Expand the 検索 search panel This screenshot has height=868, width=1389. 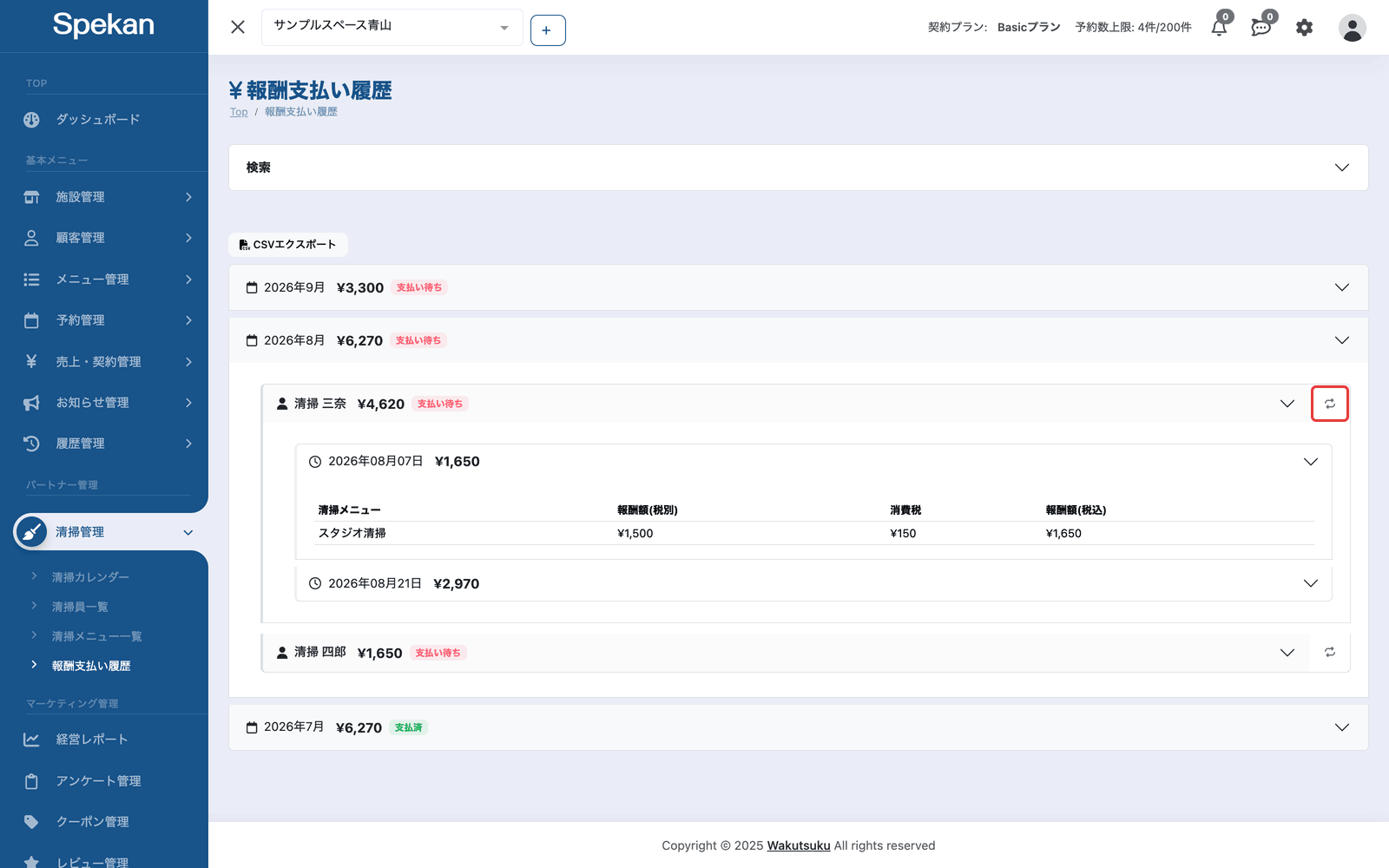(x=798, y=168)
